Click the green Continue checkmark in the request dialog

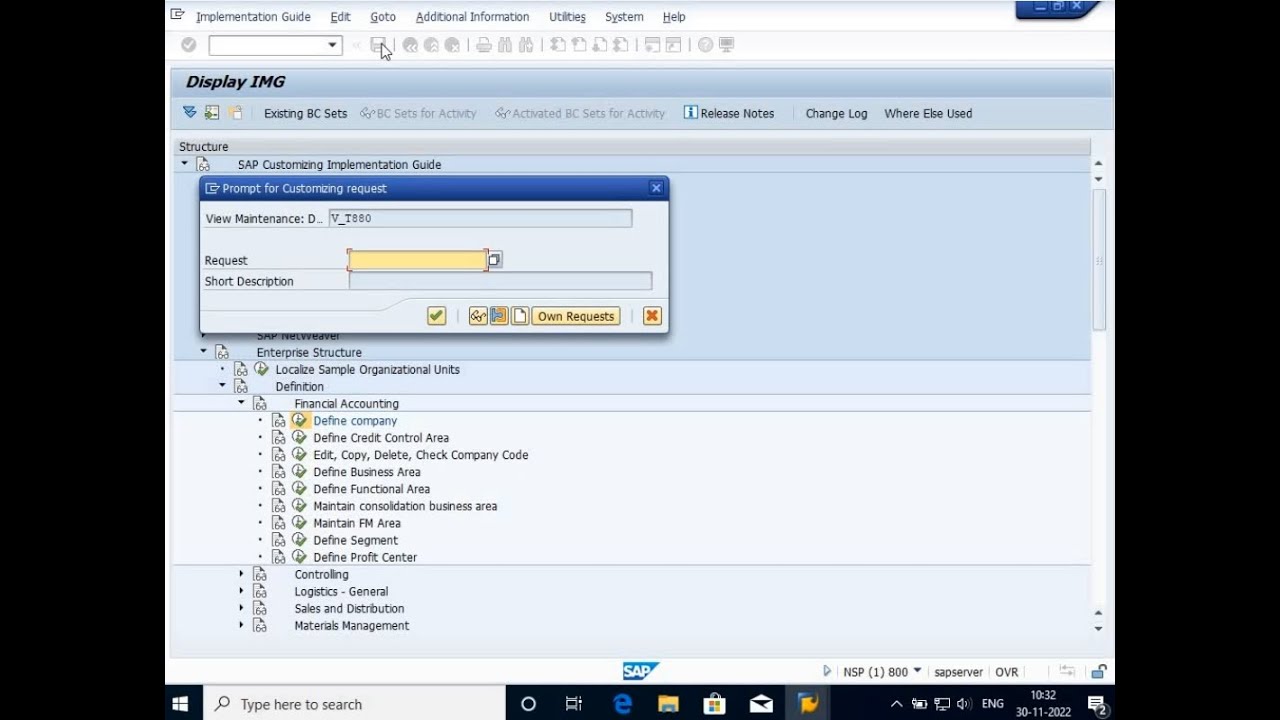coord(436,316)
